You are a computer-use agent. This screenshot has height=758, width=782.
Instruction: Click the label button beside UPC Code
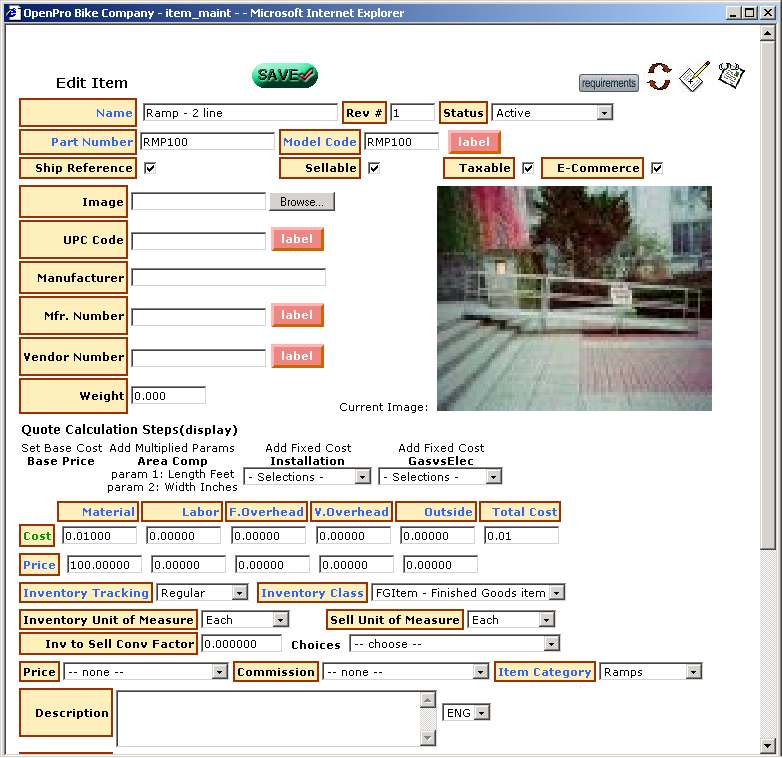click(297, 240)
